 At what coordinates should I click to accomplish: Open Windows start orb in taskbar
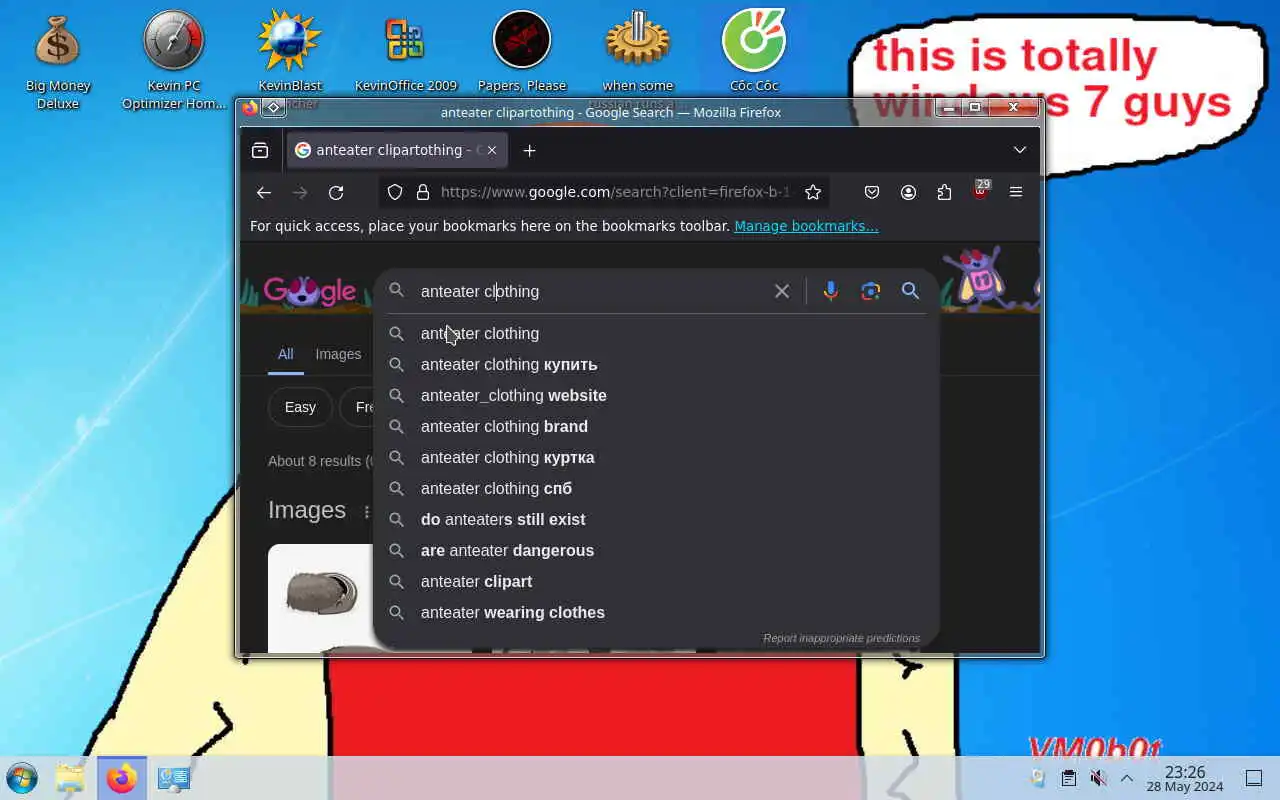21,778
